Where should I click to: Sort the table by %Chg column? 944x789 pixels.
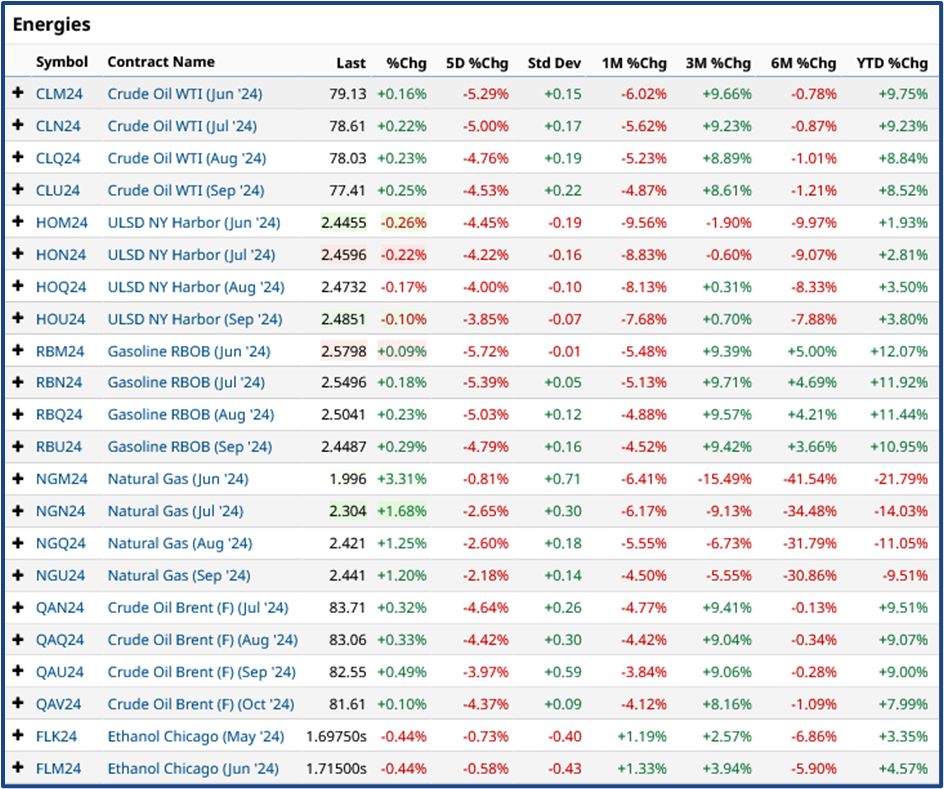click(x=406, y=63)
